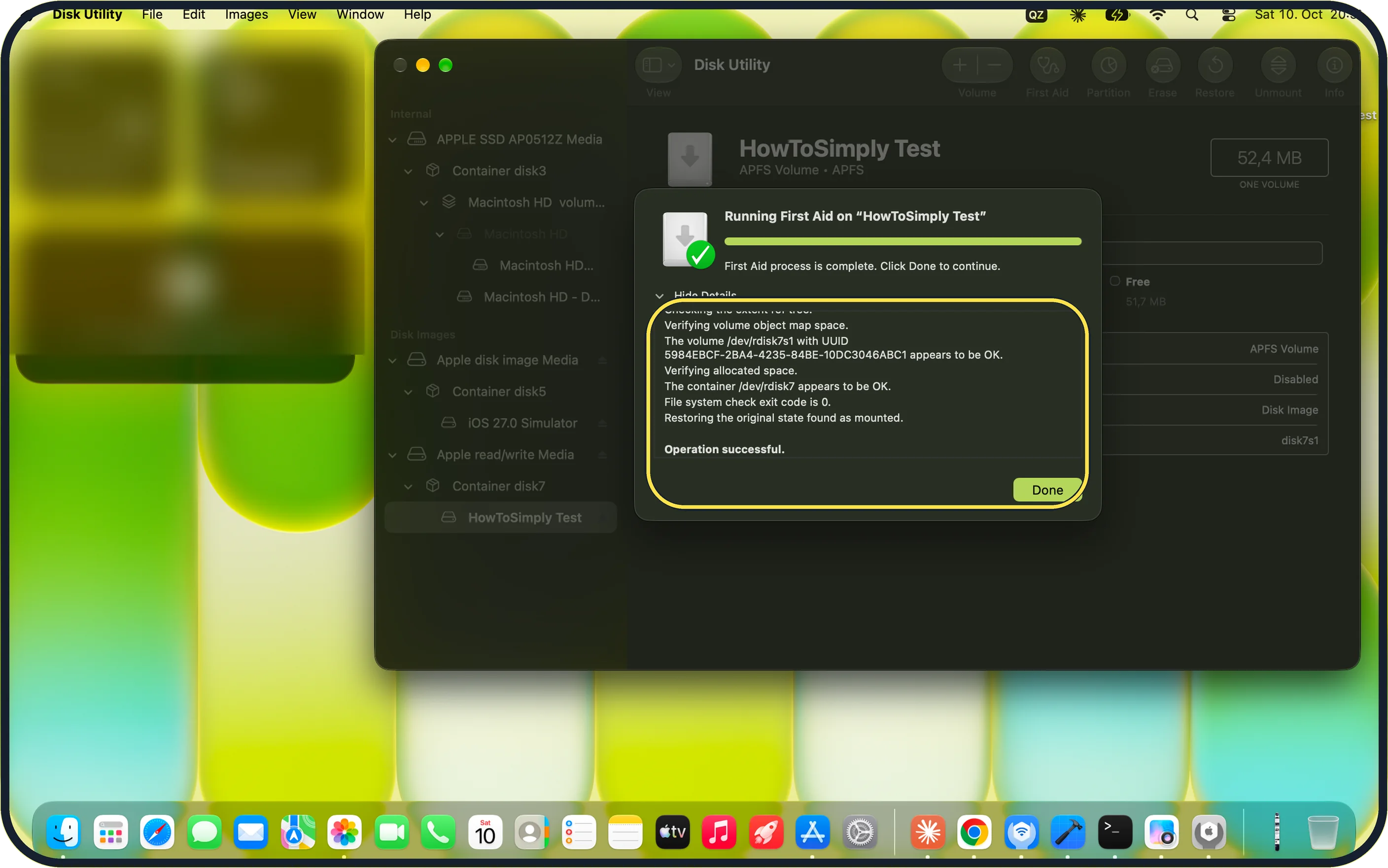Eject Apple disk image Media
Viewport: 1388px width, 868px height.
[x=602, y=360]
